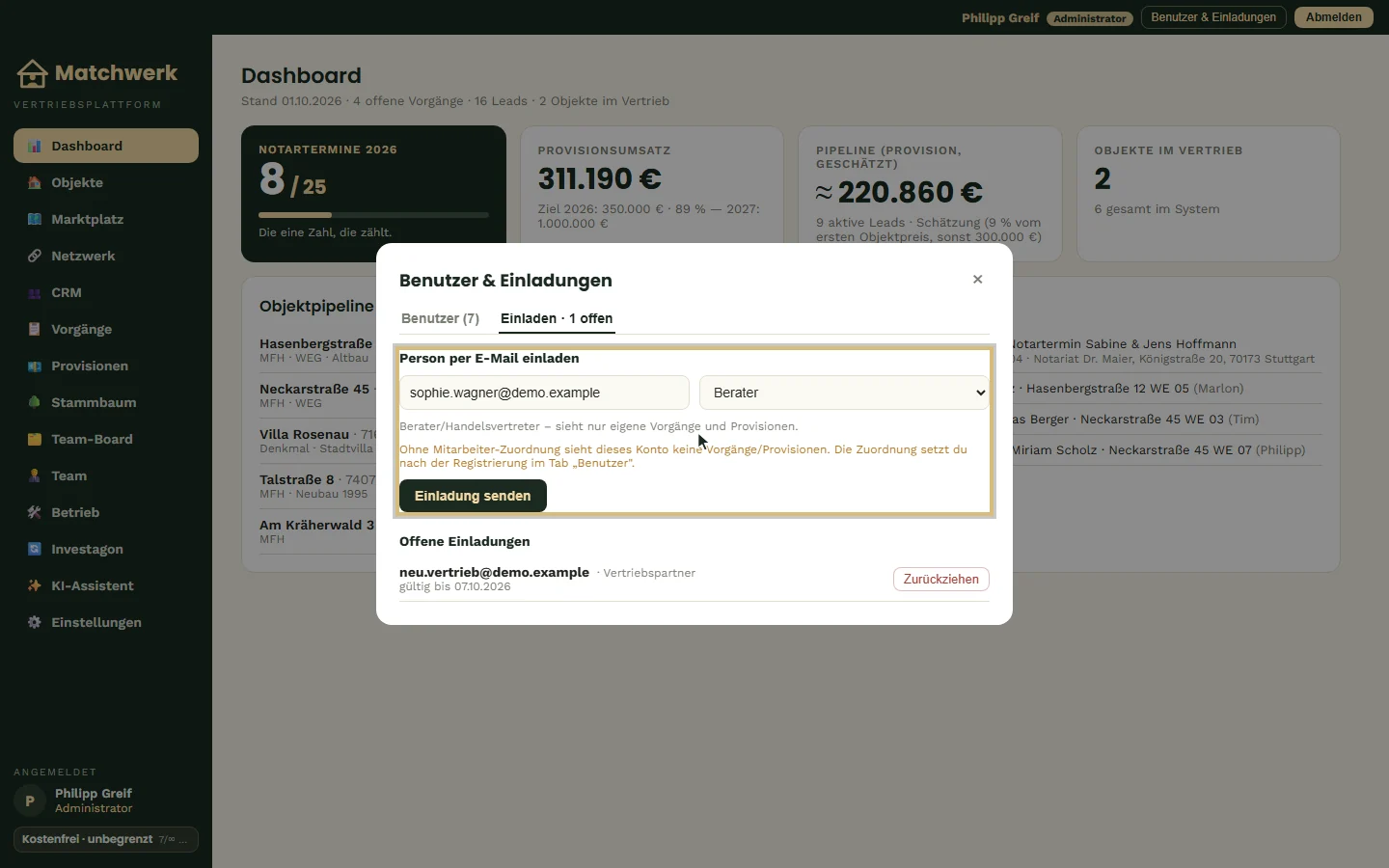The width and height of the screenshot is (1389, 868).
Task: Click the "Offene Einladungen" heading
Action: point(465,541)
